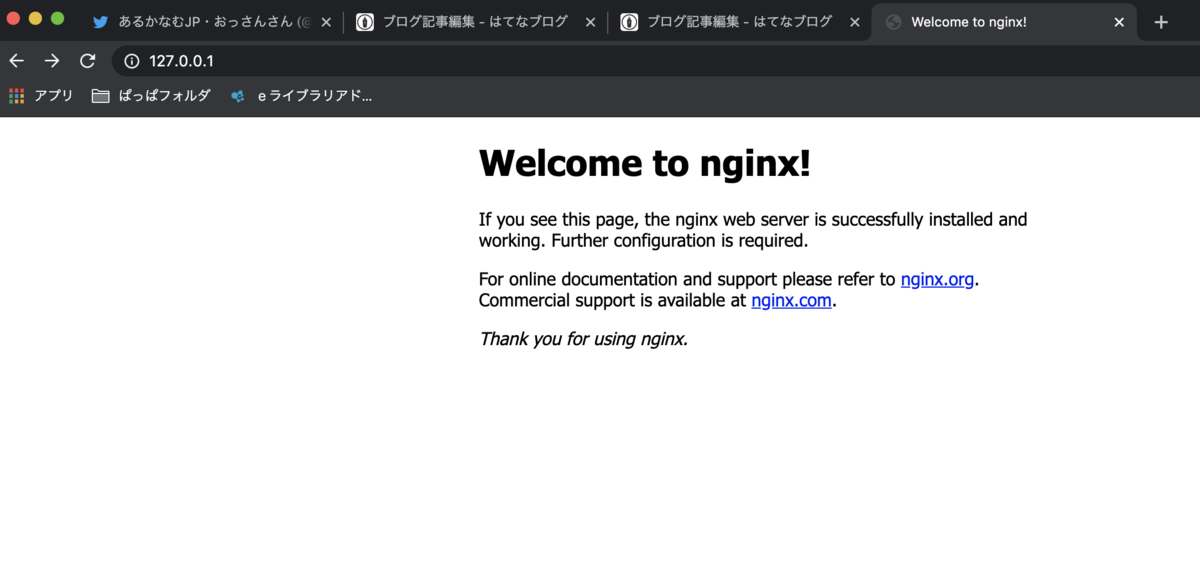1200x583 pixels.
Task: Go back with the browser back arrow
Action: click(17, 61)
